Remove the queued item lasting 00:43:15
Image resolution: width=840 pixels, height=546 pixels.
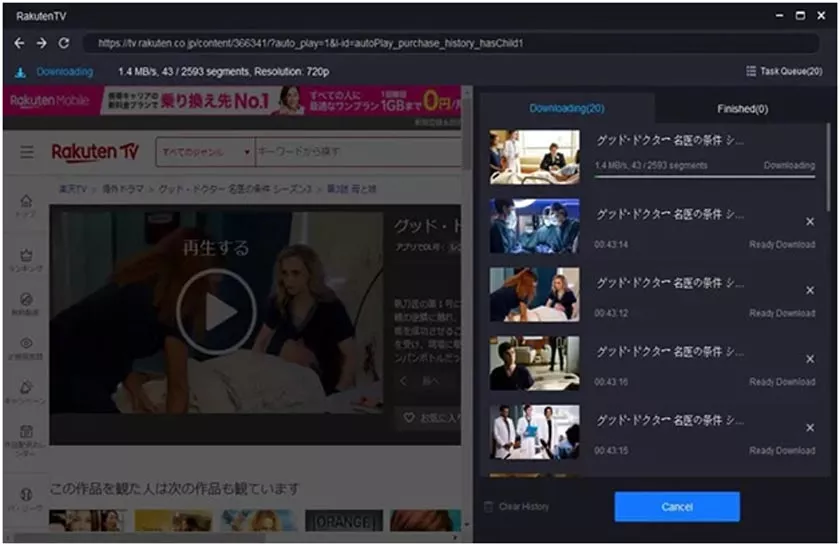(x=810, y=427)
